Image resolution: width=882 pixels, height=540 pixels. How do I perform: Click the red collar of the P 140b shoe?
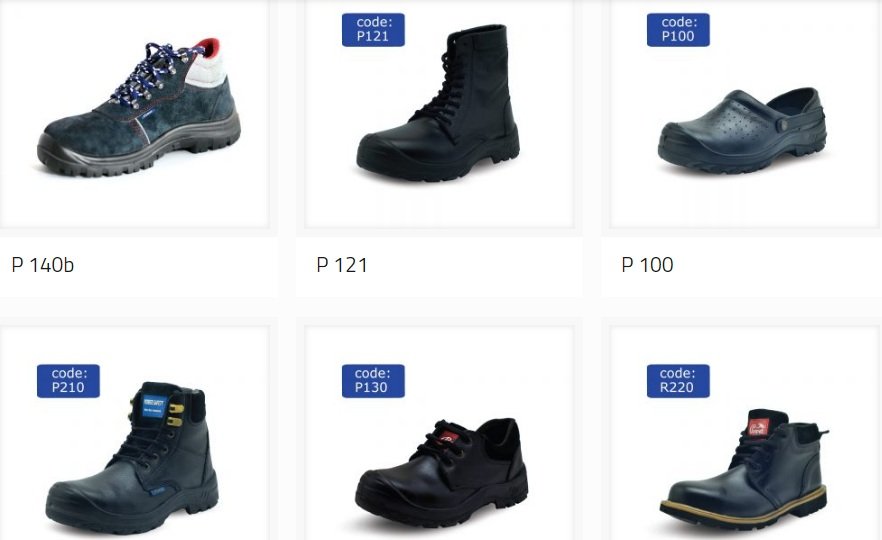pyautogui.click(x=209, y=47)
